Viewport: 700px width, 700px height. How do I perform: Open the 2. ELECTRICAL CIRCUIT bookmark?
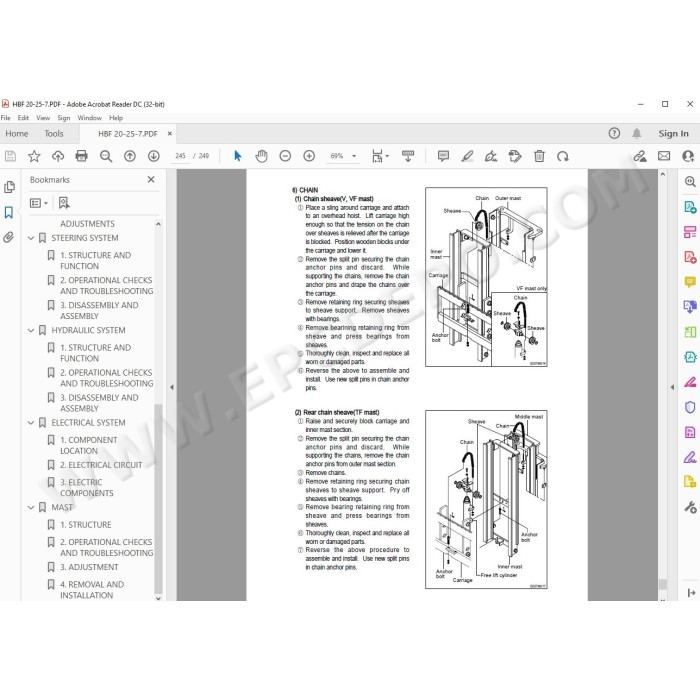pos(101,465)
